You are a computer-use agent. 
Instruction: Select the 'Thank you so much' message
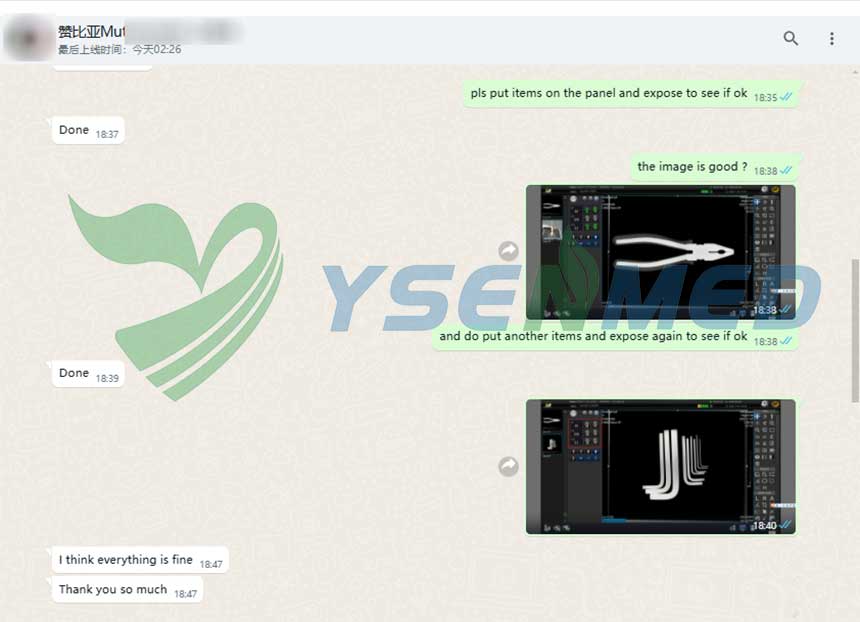[113, 590]
